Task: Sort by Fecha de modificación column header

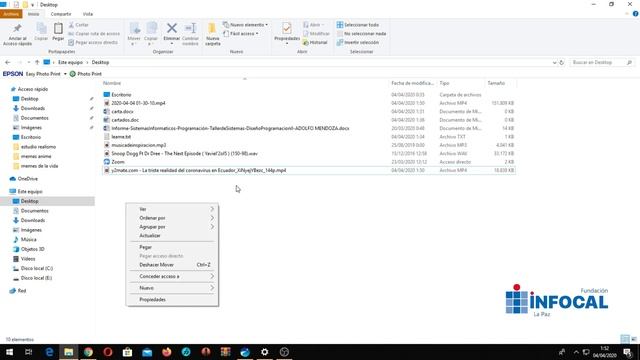Action: 413,83
